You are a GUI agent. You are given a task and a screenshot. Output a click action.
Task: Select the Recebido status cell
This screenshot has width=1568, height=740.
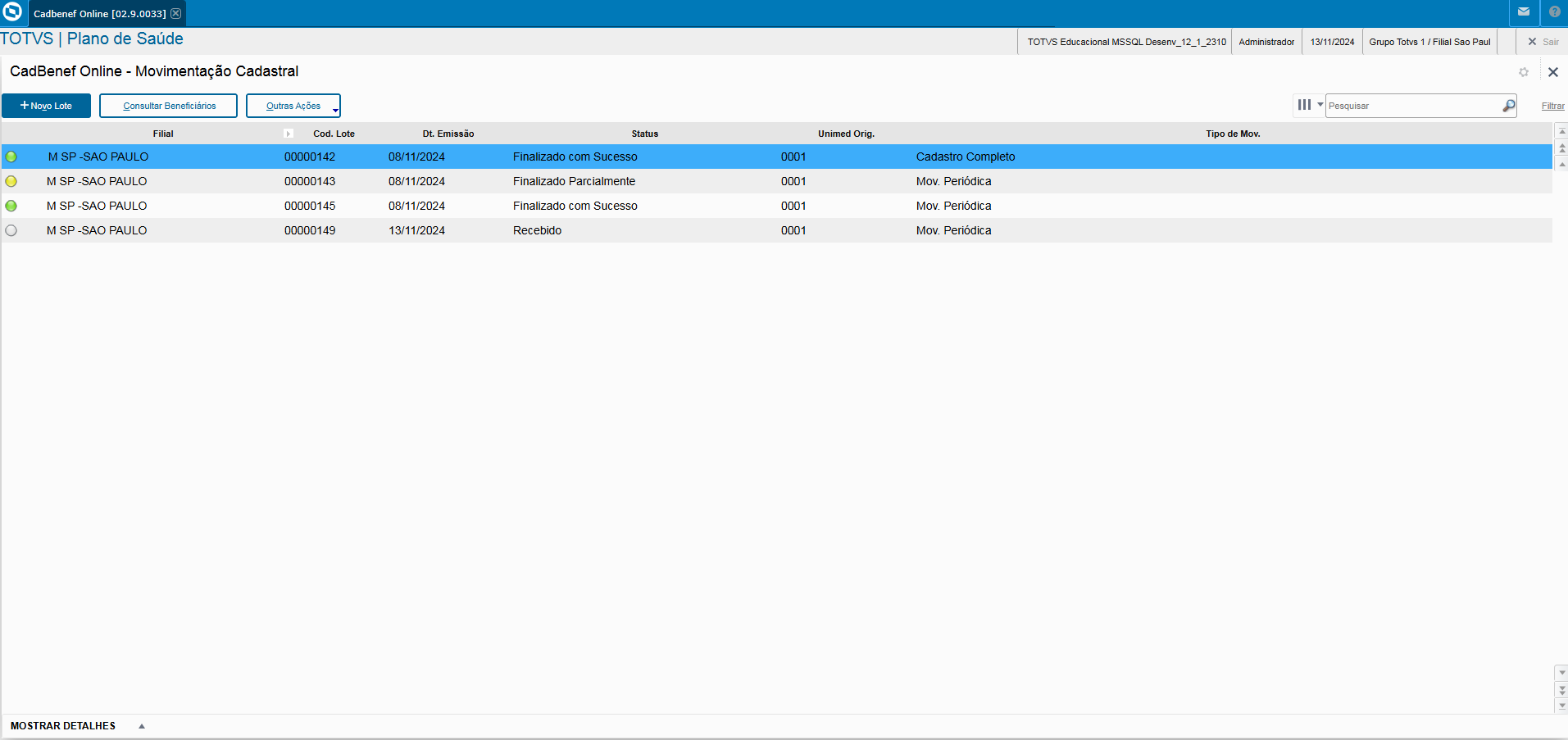point(537,230)
